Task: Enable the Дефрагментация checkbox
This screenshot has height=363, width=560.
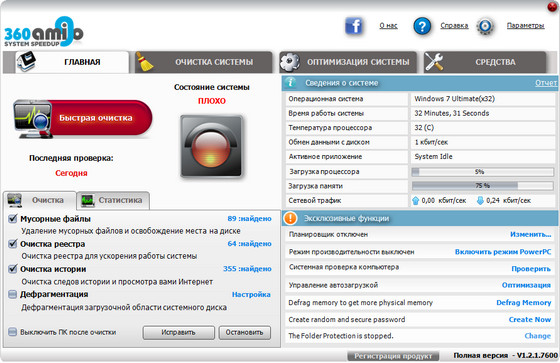Action: tap(12, 294)
